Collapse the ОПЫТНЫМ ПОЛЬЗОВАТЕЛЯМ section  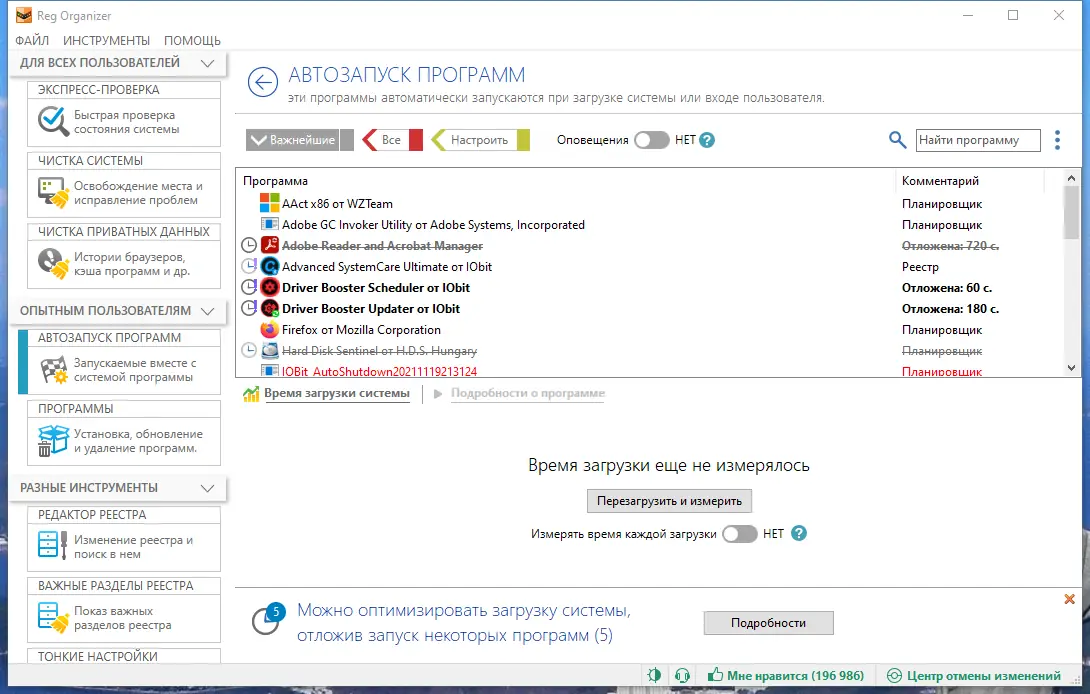click(x=207, y=311)
